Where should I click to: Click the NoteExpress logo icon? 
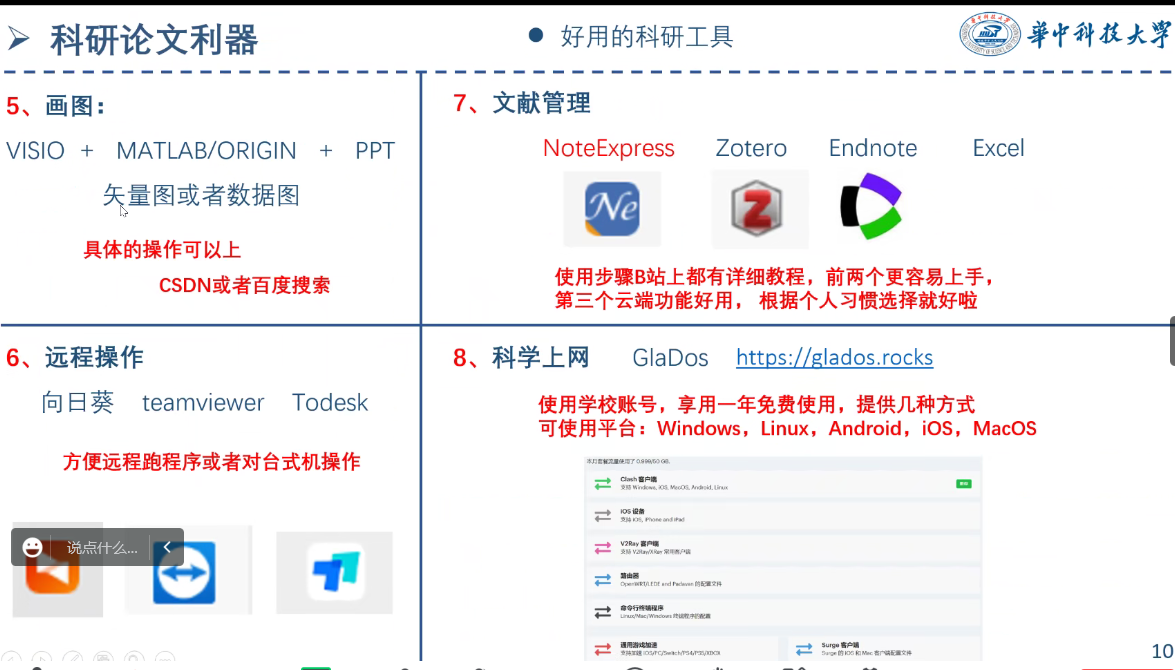coord(611,209)
